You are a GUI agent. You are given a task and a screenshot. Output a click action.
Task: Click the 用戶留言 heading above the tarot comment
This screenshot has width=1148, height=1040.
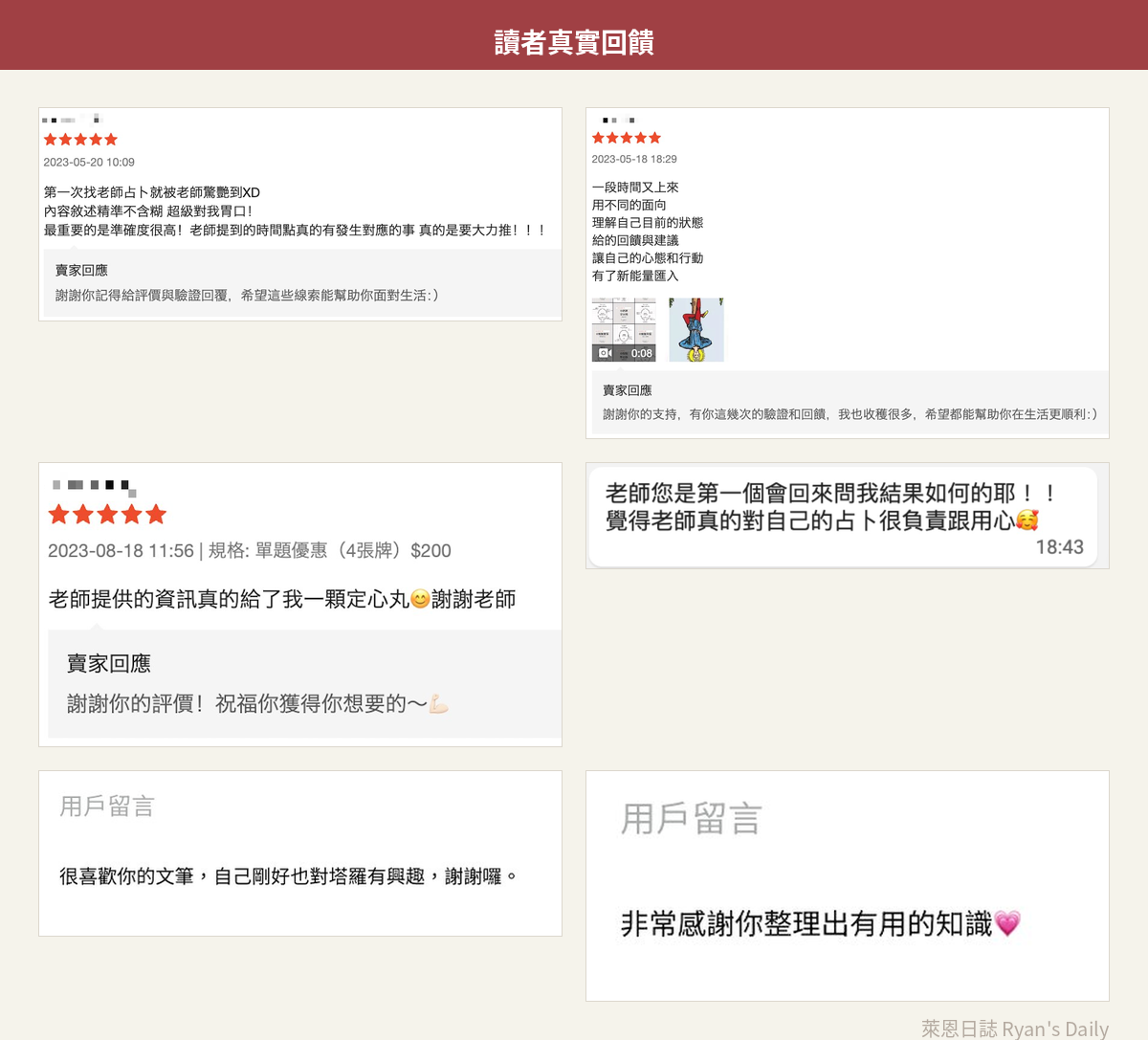pos(107,807)
